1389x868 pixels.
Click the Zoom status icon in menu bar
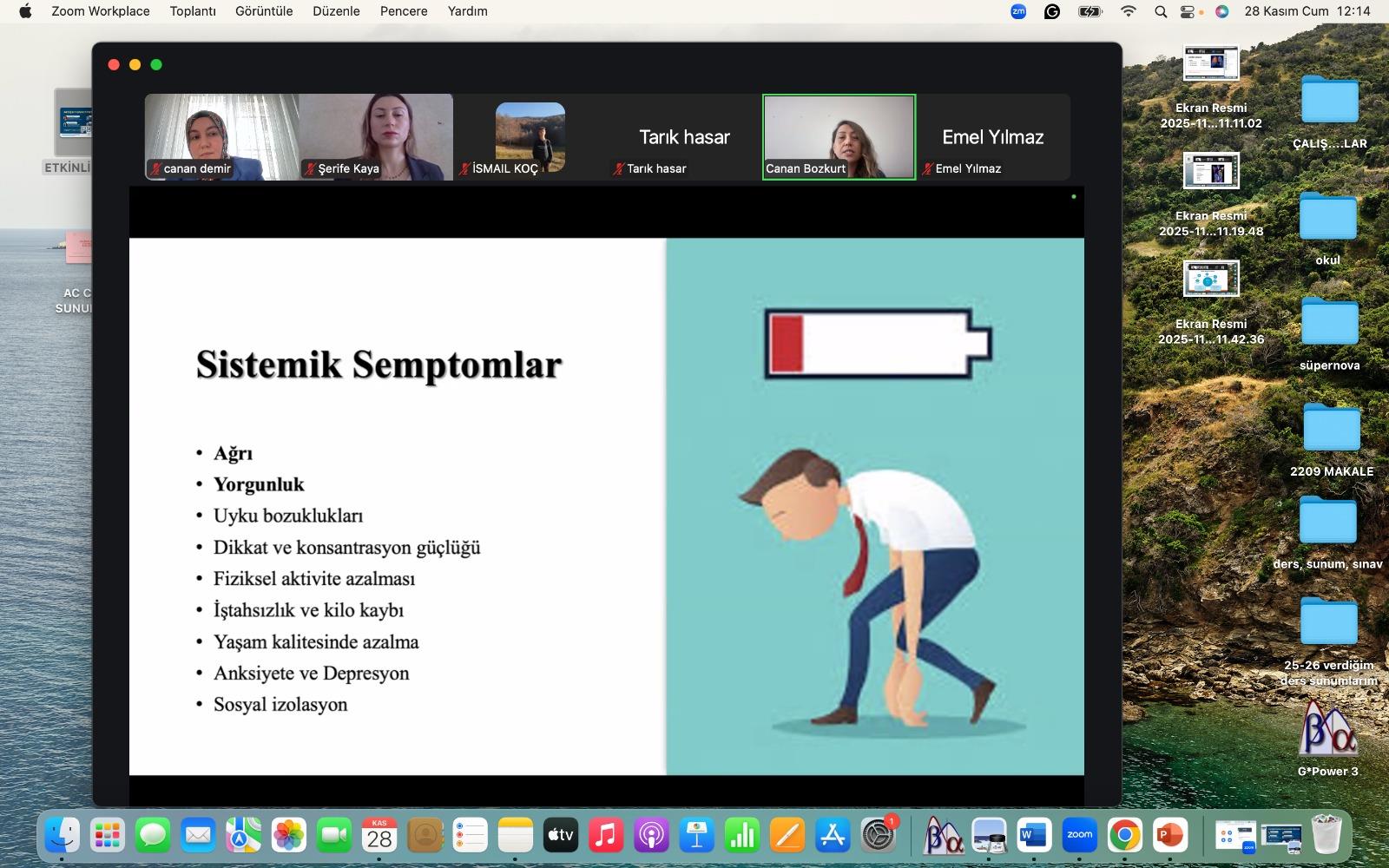(1018, 11)
